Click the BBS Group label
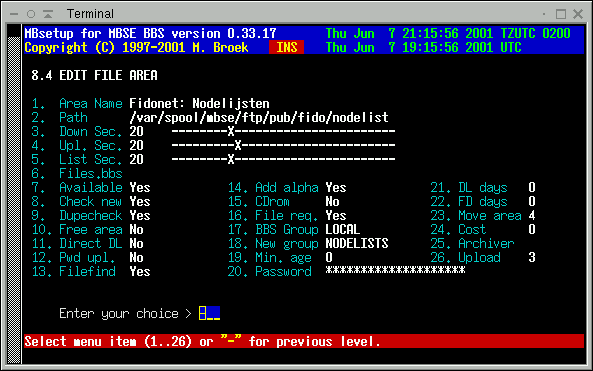593x371 pixels. click(x=287, y=229)
